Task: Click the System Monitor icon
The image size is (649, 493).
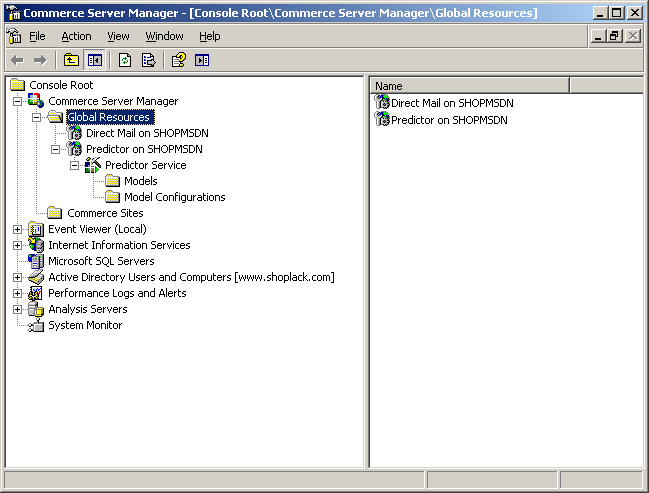Action: [36, 325]
